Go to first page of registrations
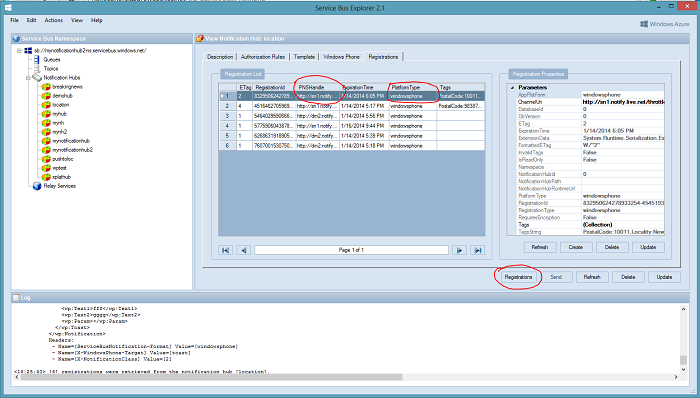This screenshot has width=700, height=398. click(x=225, y=250)
